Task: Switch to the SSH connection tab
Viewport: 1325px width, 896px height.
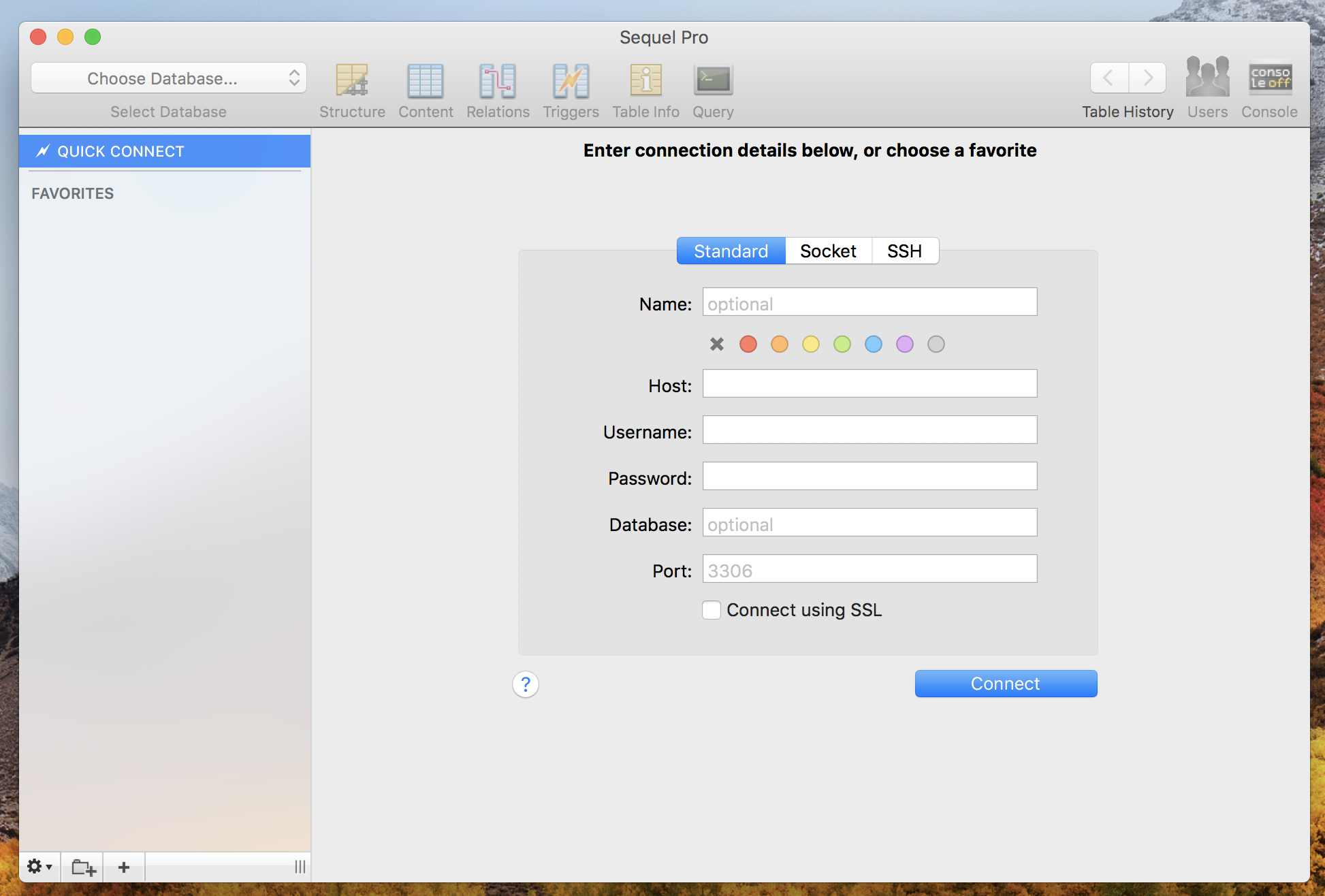Action: pos(904,251)
